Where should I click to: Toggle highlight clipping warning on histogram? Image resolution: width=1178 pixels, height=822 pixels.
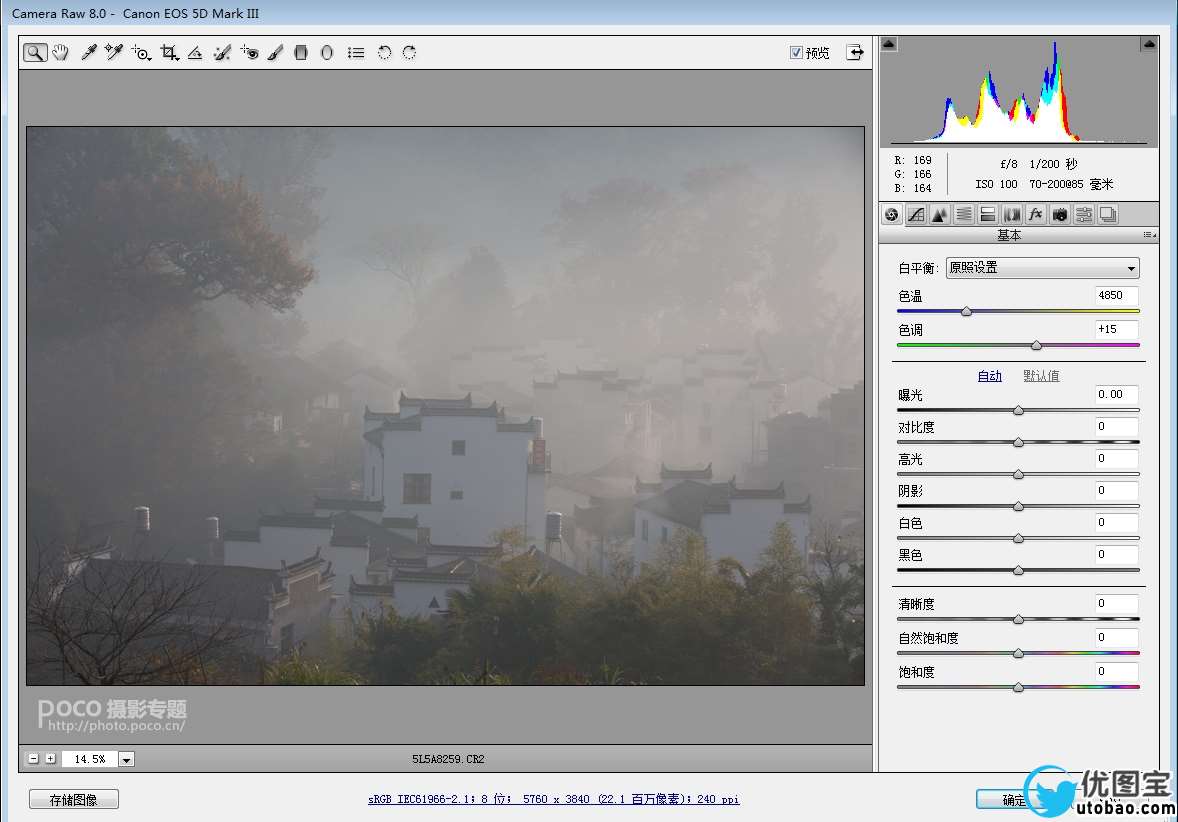click(x=1149, y=44)
